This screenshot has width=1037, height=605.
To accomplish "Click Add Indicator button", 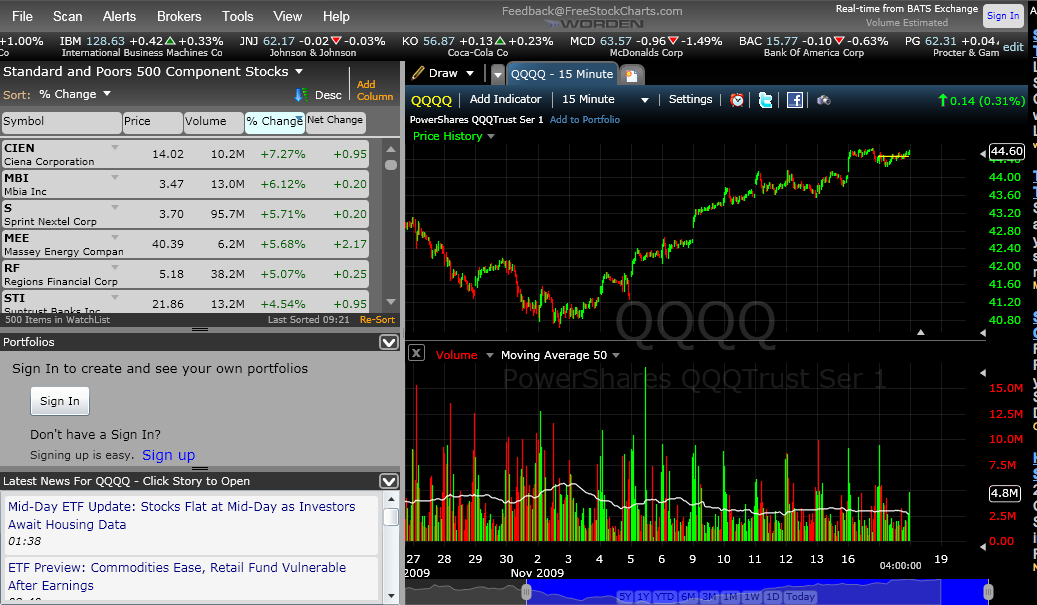I will pos(505,99).
